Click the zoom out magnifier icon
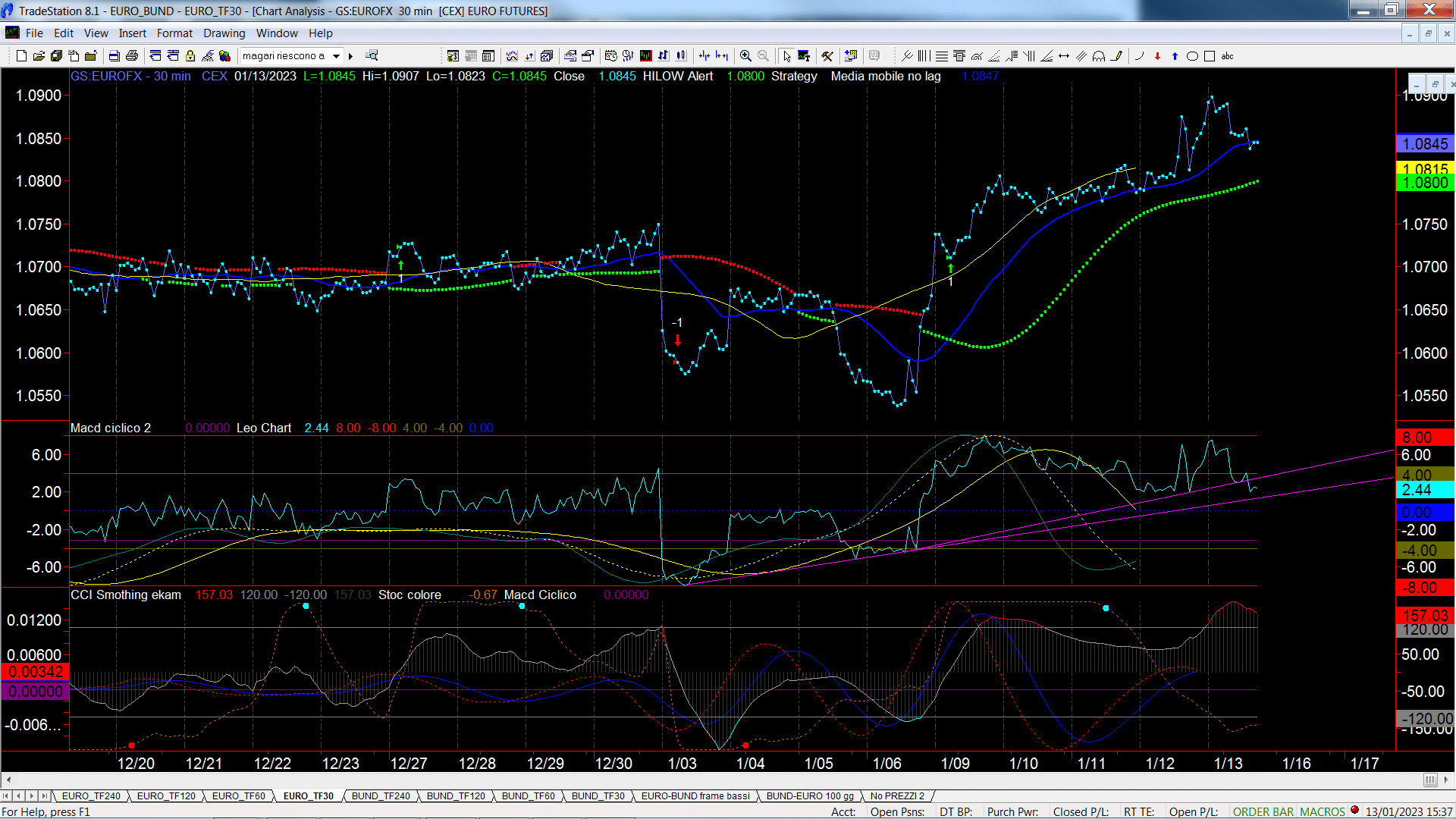 (763, 56)
